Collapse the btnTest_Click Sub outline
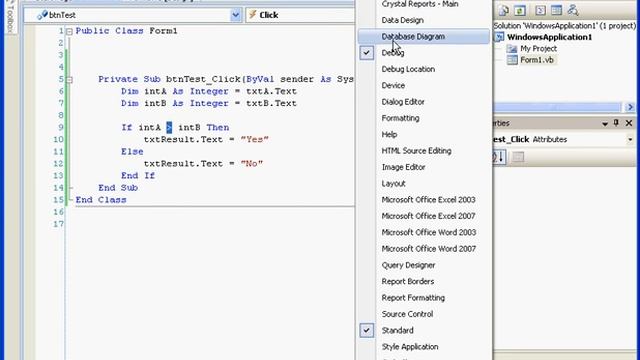Screen dimensions: 640x360 pos(69,80)
